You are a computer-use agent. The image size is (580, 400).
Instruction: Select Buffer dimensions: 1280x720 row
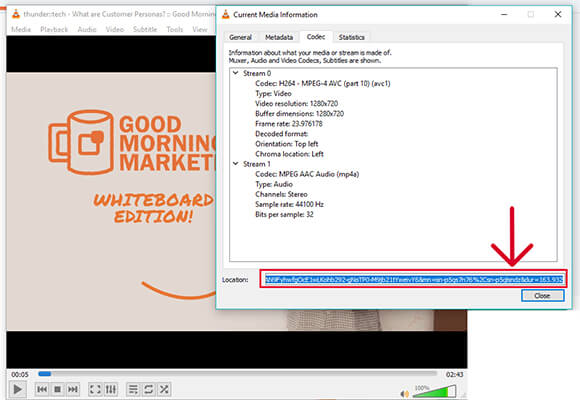[x=299, y=114]
